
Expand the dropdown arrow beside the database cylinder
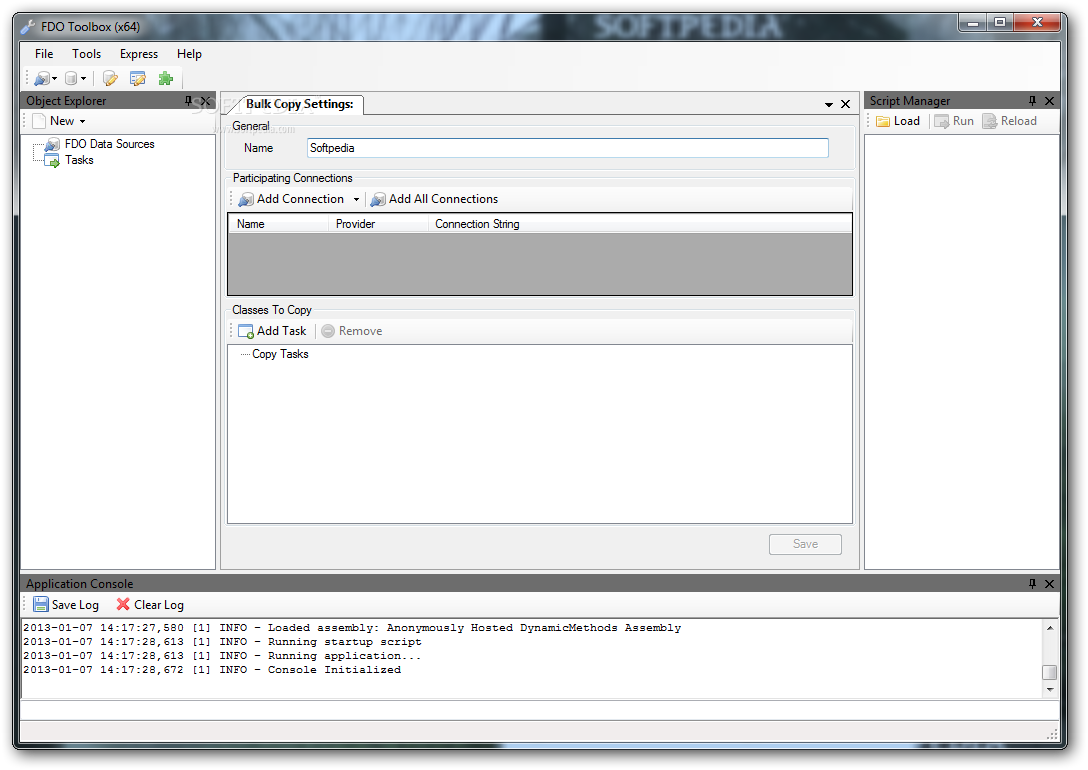click(83, 79)
